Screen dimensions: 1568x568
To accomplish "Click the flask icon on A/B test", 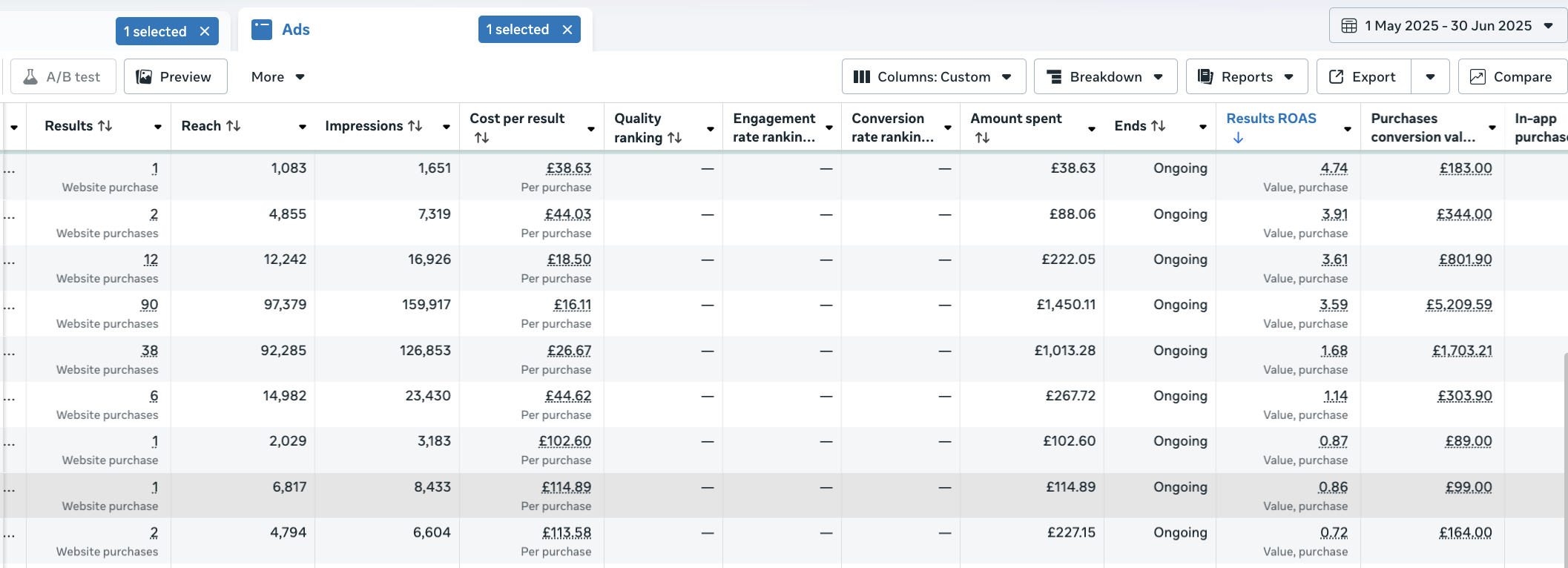I will [x=30, y=76].
